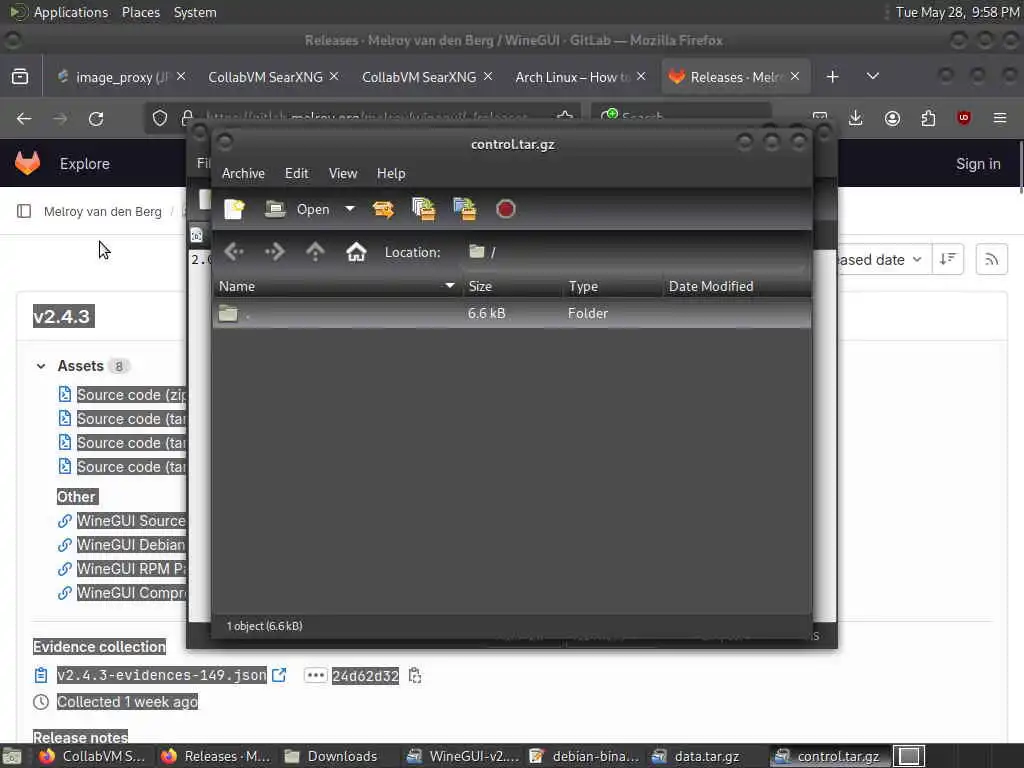Open Firefox downloads panel

coord(856,118)
